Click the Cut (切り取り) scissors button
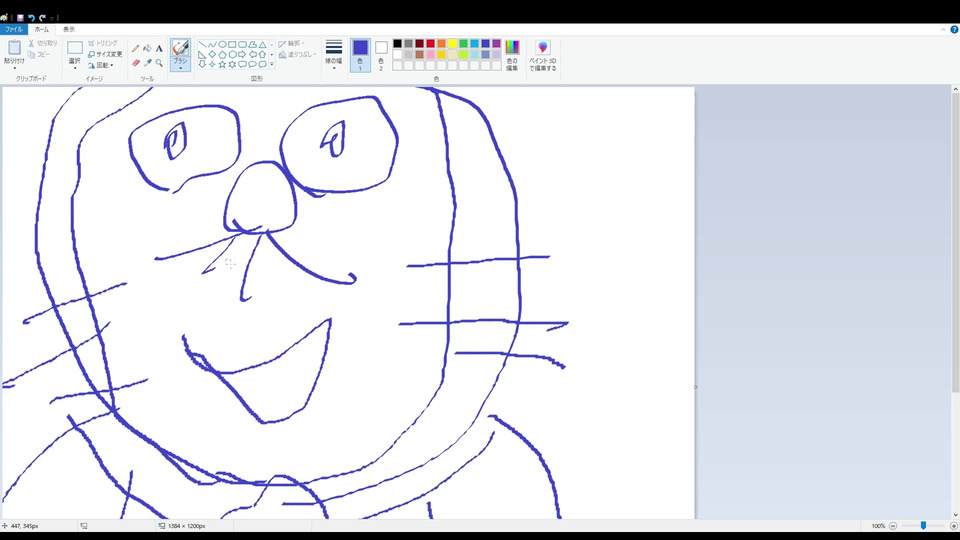The width and height of the screenshot is (960, 540). [43, 43]
